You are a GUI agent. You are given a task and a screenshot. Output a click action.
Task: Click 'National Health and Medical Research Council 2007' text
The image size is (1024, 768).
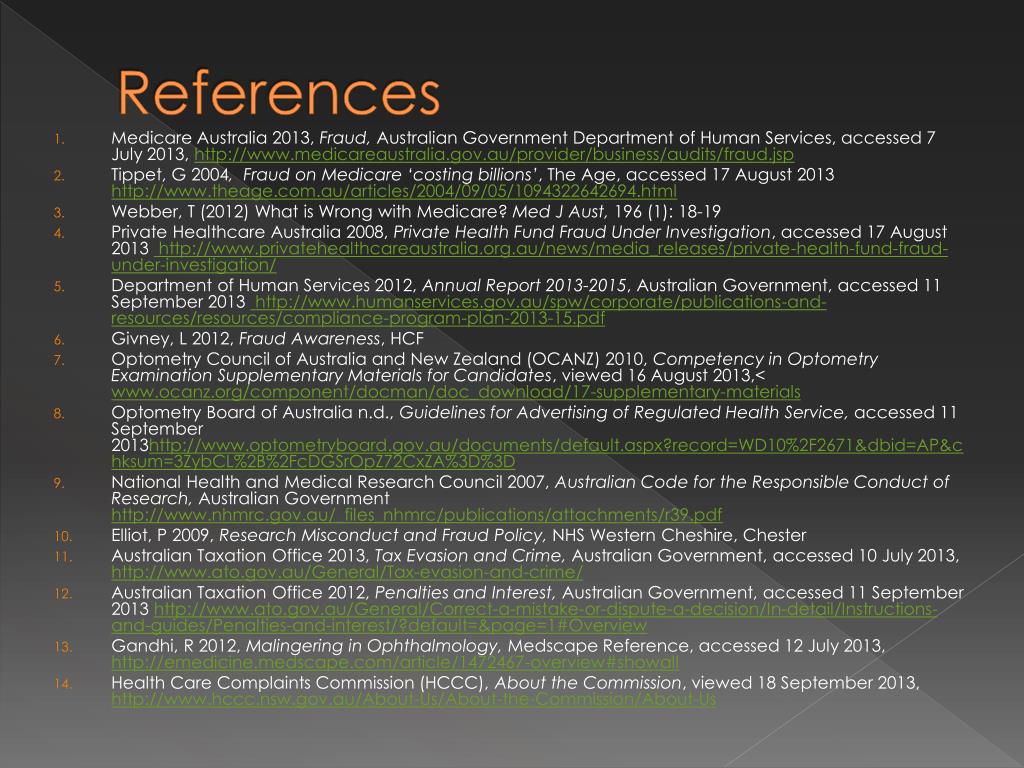click(328, 482)
